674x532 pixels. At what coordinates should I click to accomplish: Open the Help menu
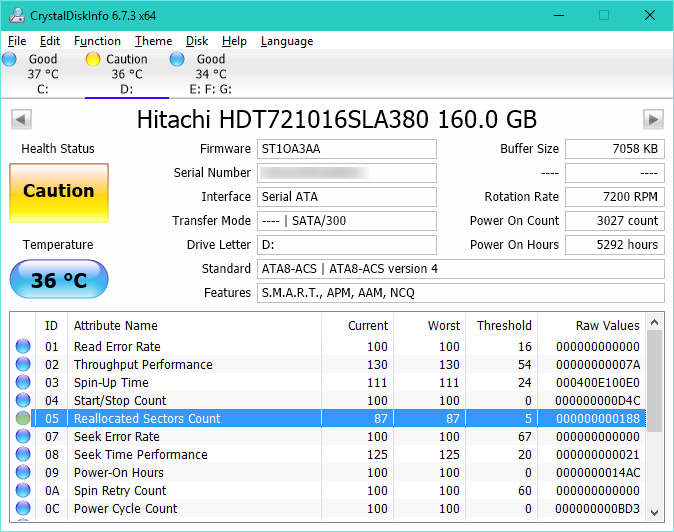click(234, 41)
